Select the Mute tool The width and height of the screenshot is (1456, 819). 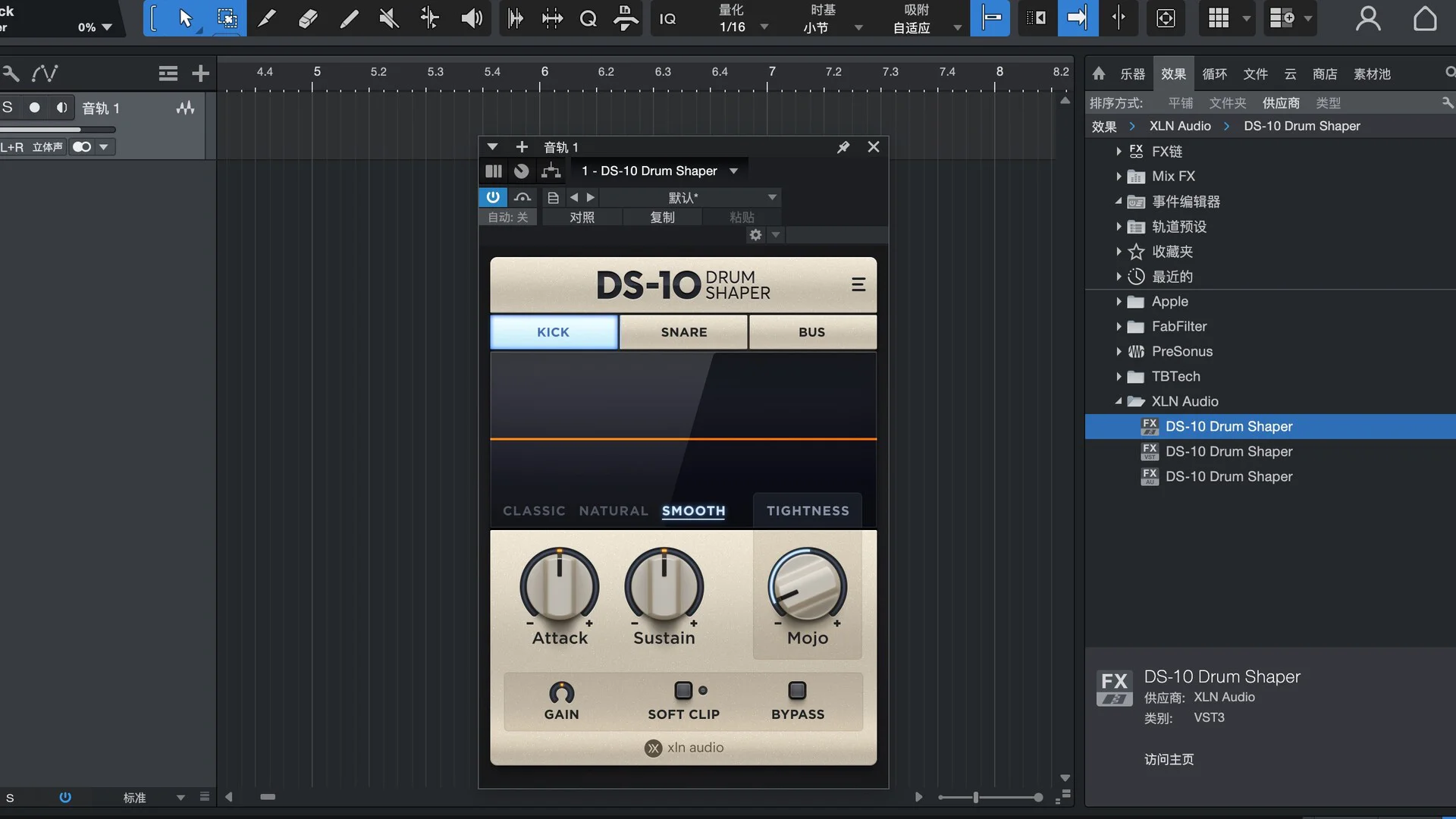(389, 17)
